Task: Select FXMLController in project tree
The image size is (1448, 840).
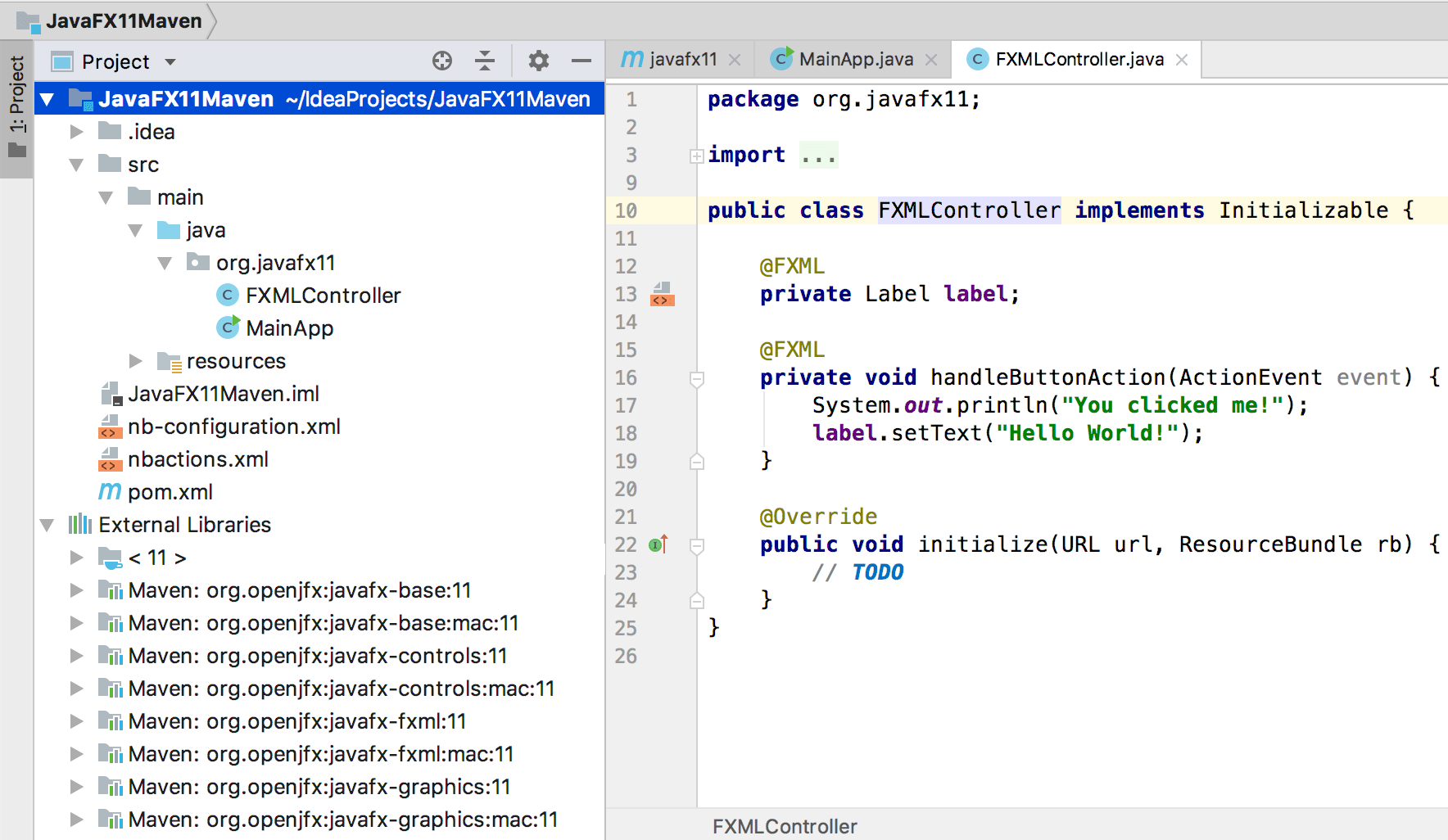Action: pos(323,296)
